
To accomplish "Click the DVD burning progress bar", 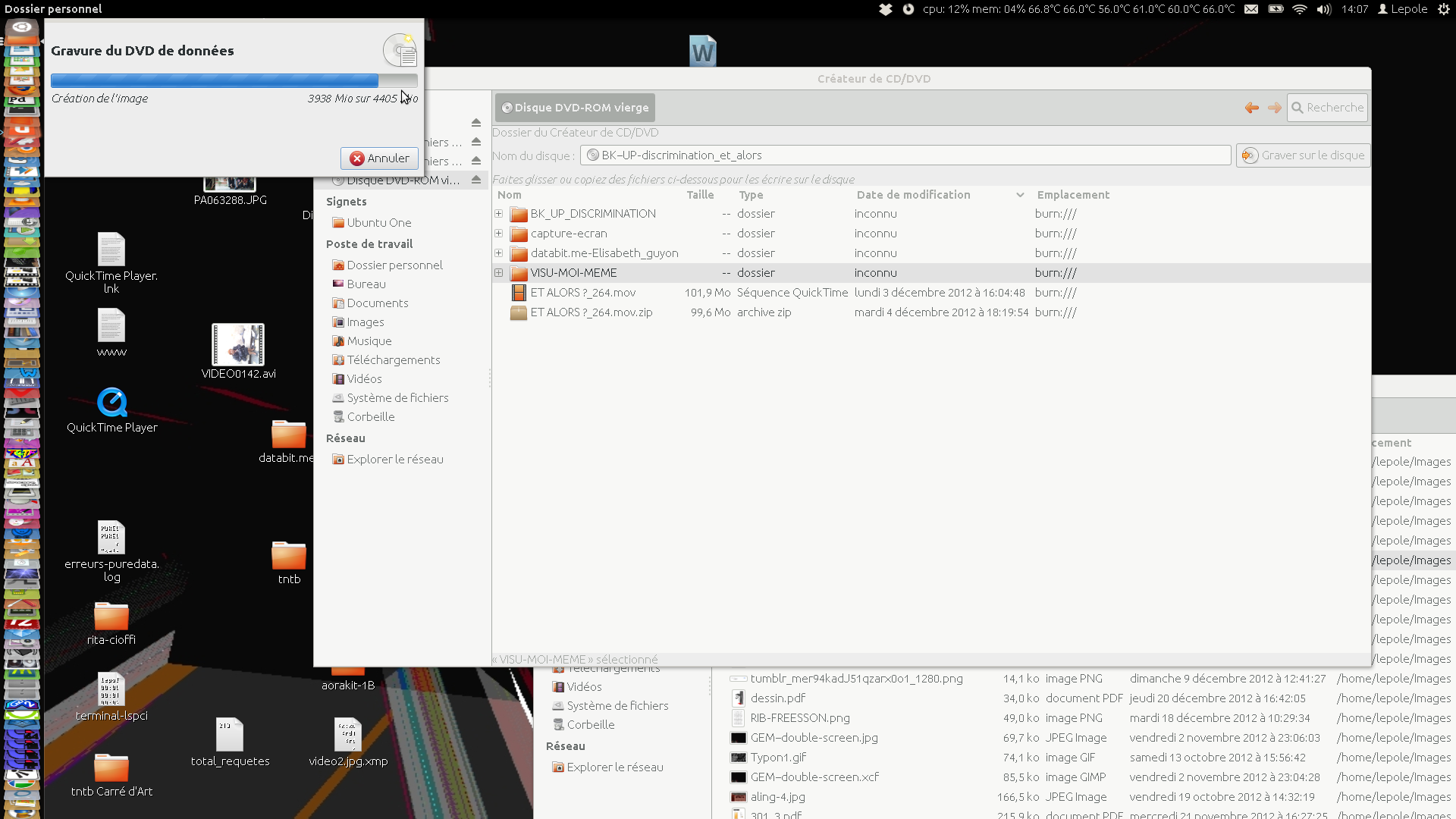I will pyautogui.click(x=234, y=80).
